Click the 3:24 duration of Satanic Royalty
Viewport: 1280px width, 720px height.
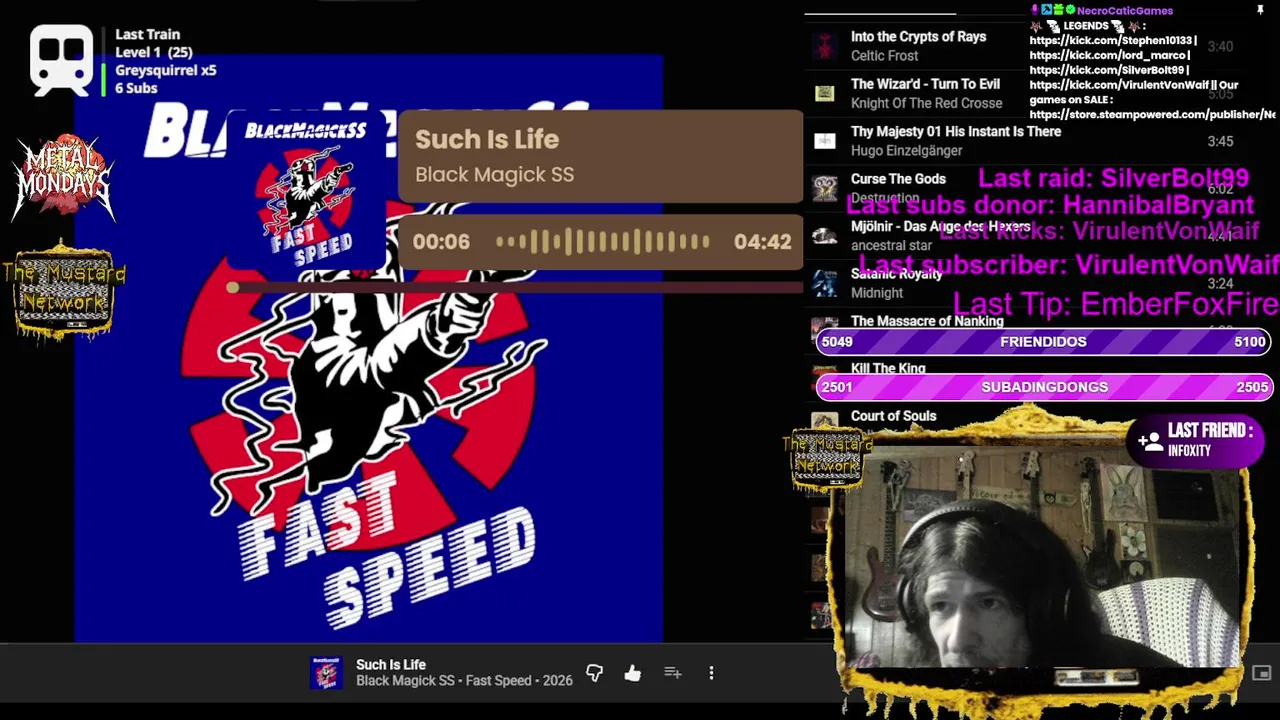click(1220, 284)
